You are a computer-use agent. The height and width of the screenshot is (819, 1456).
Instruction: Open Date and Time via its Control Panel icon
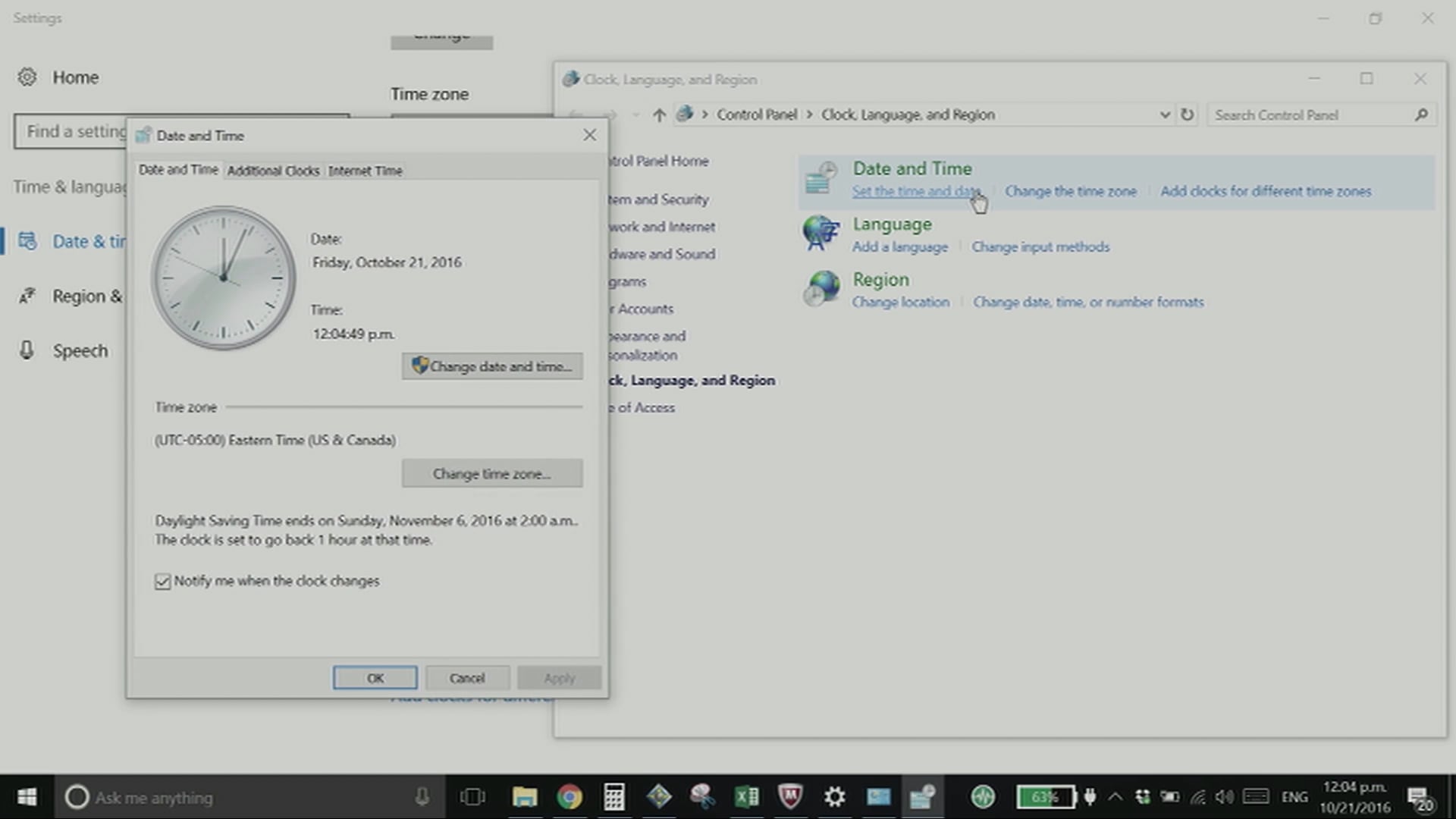pos(821,178)
